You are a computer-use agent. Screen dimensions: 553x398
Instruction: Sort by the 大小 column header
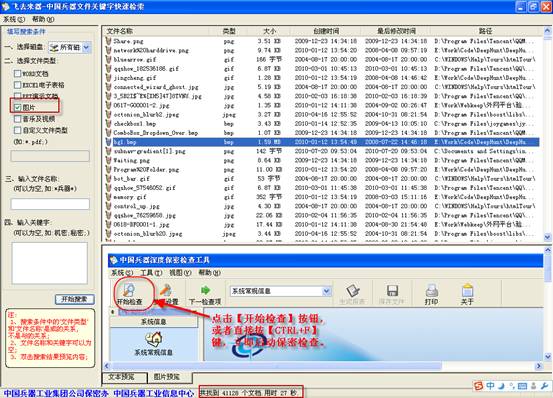point(270,31)
